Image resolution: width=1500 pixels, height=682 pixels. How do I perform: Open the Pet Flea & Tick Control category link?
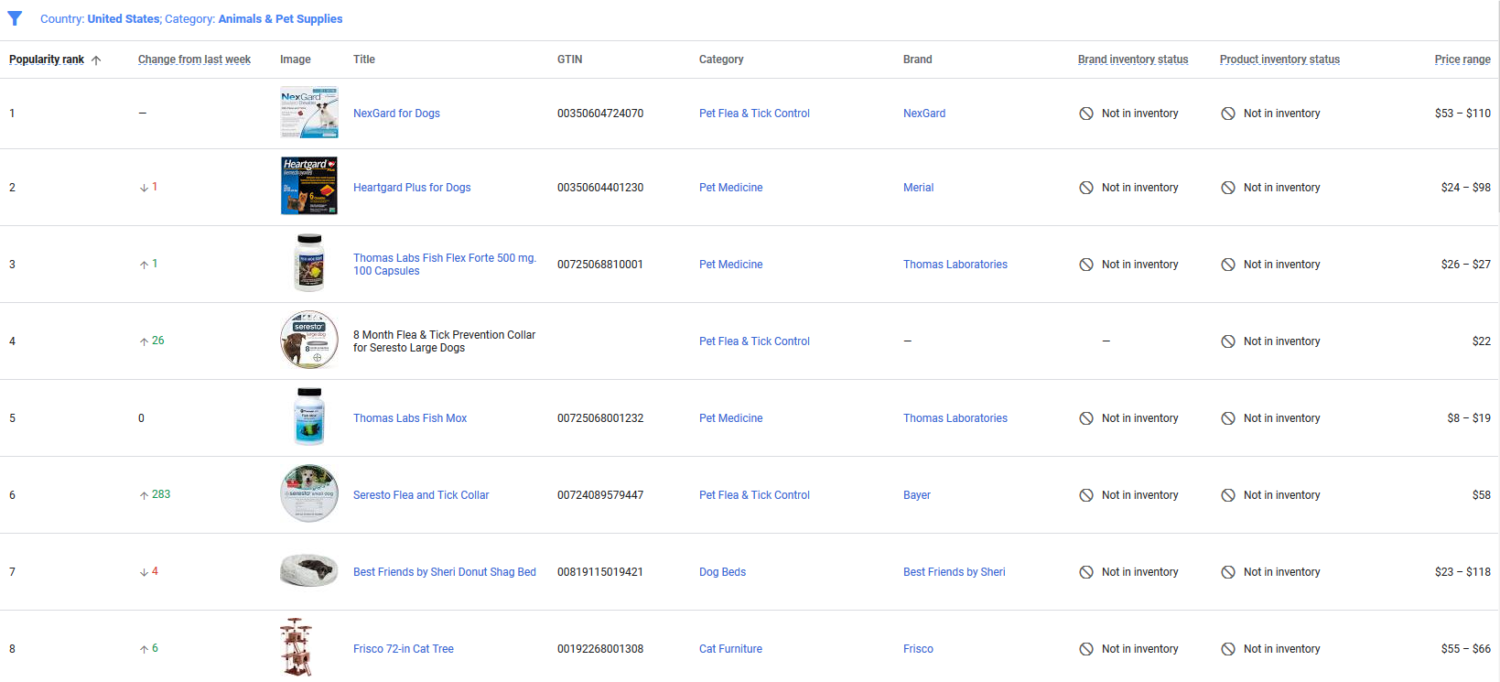pos(754,113)
